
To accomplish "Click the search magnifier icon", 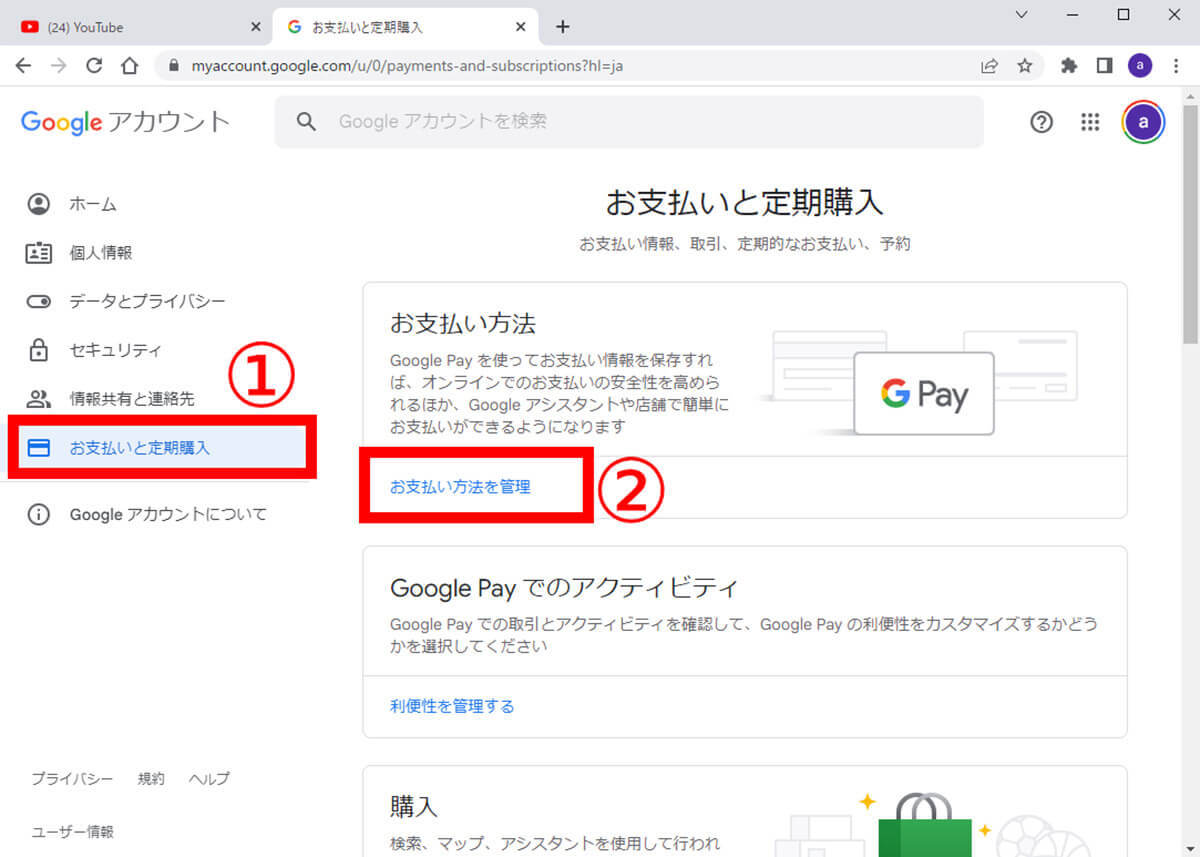I will (307, 122).
